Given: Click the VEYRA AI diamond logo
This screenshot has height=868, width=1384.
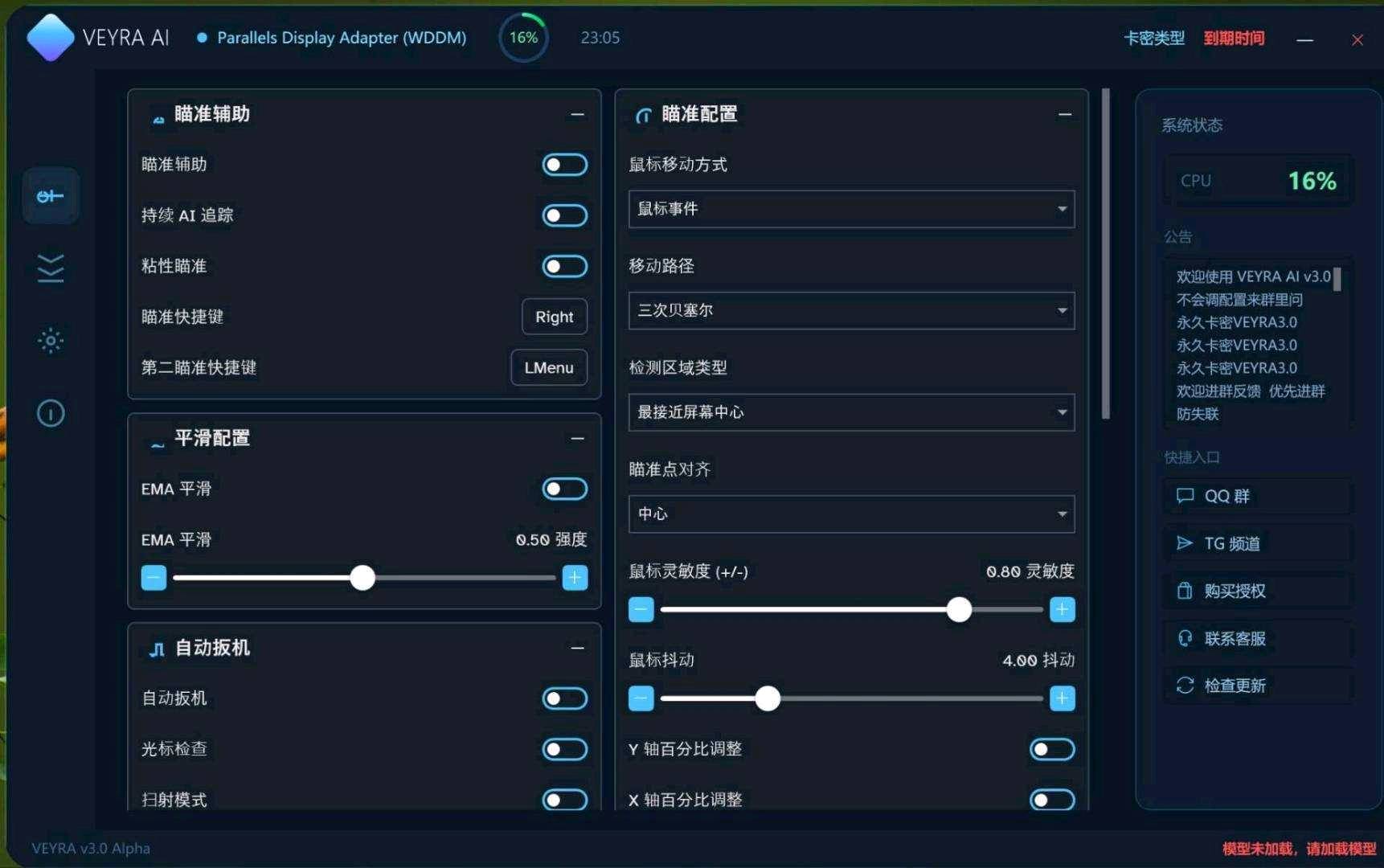Looking at the screenshot, I should pos(51,38).
